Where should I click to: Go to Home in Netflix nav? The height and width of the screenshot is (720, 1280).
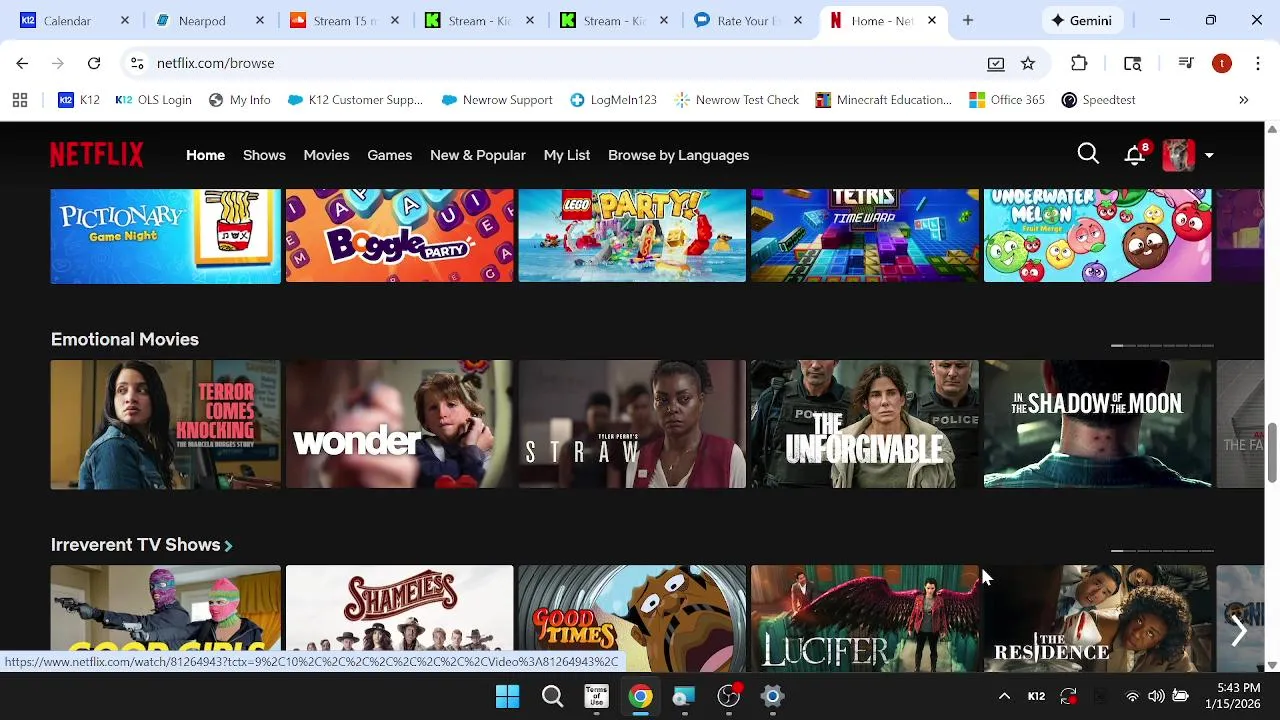click(205, 155)
